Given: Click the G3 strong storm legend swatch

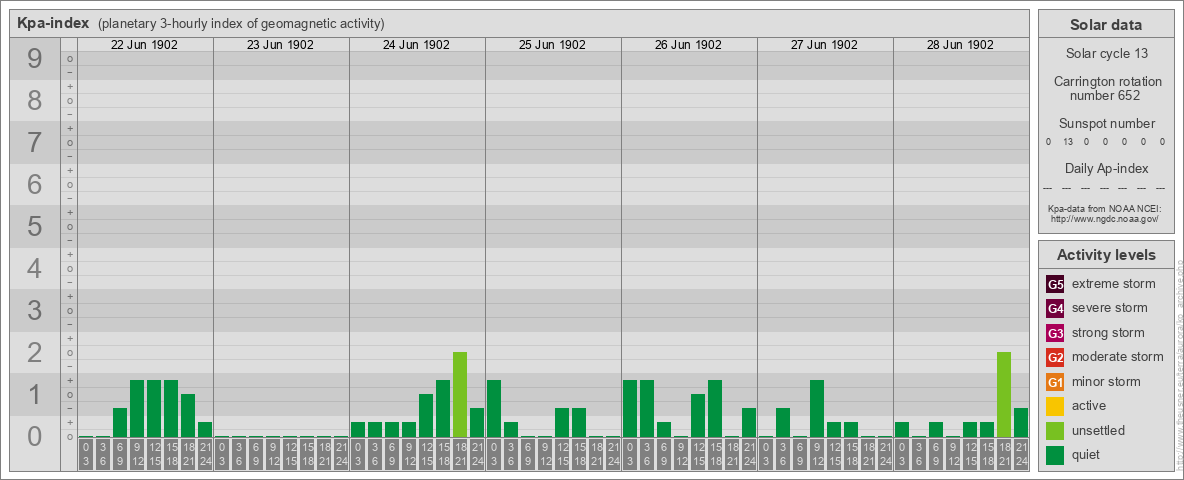Looking at the screenshot, I should point(1056,333).
